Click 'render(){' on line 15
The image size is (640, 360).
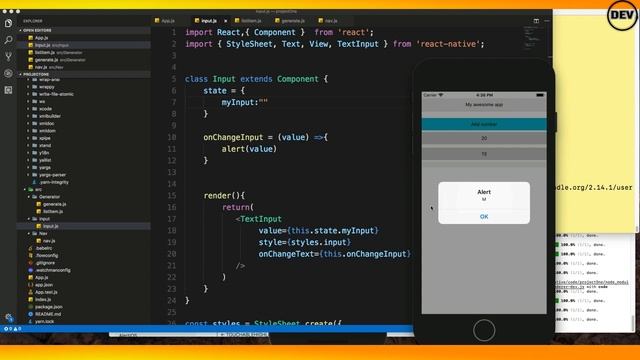pos(224,196)
